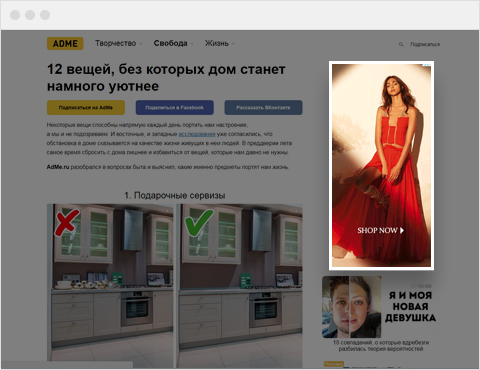Open the Жизнь menu
Viewport: 480px width, 370px height.
217,43
